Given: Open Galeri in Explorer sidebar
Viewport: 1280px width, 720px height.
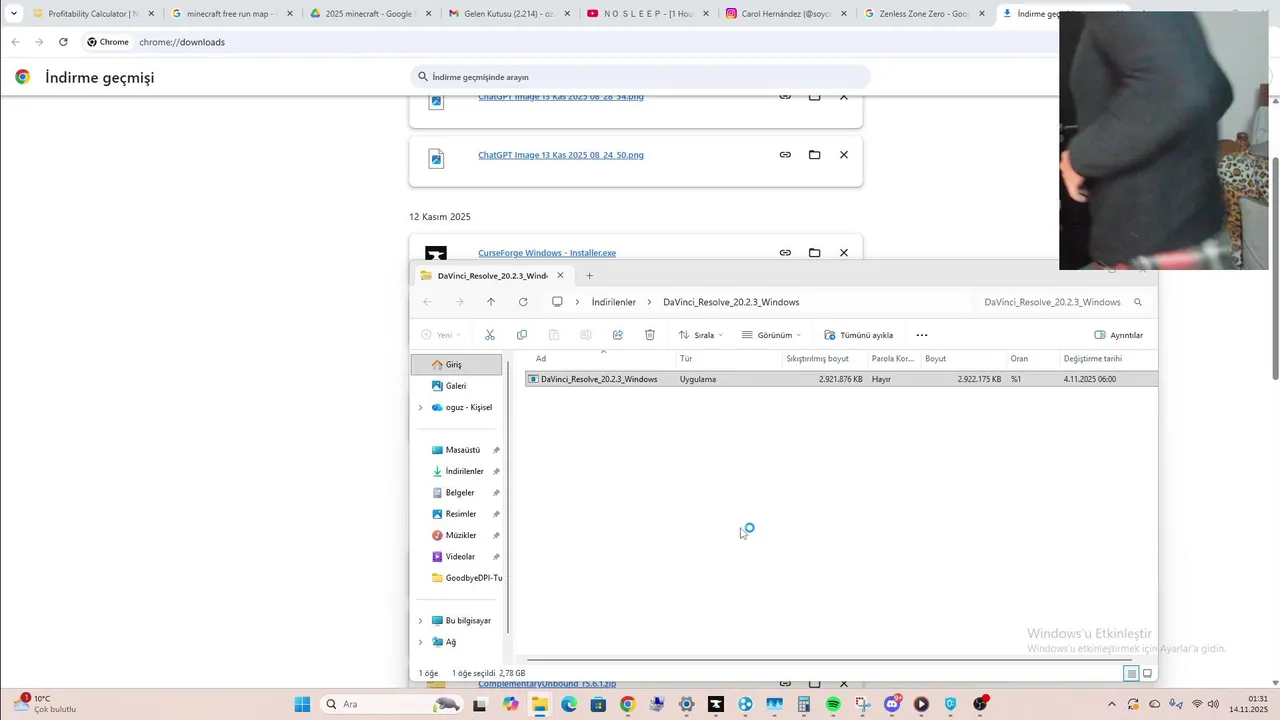Looking at the screenshot, I should tap(456, 386).
